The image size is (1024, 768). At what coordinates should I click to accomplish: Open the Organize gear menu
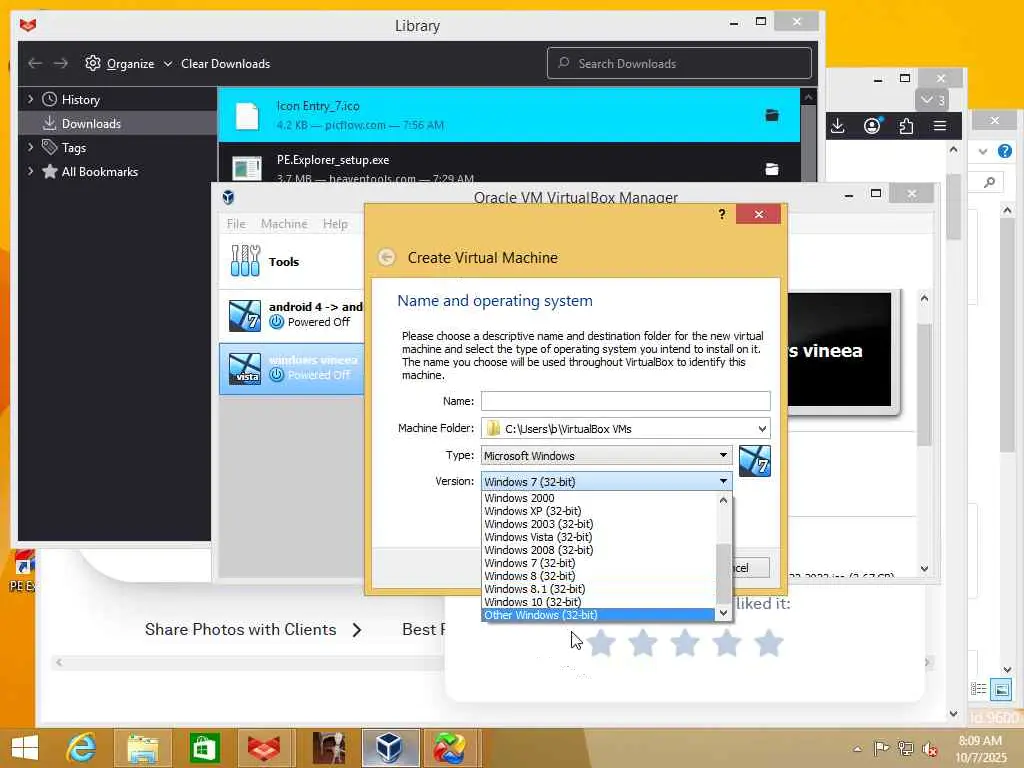point(128,63)
